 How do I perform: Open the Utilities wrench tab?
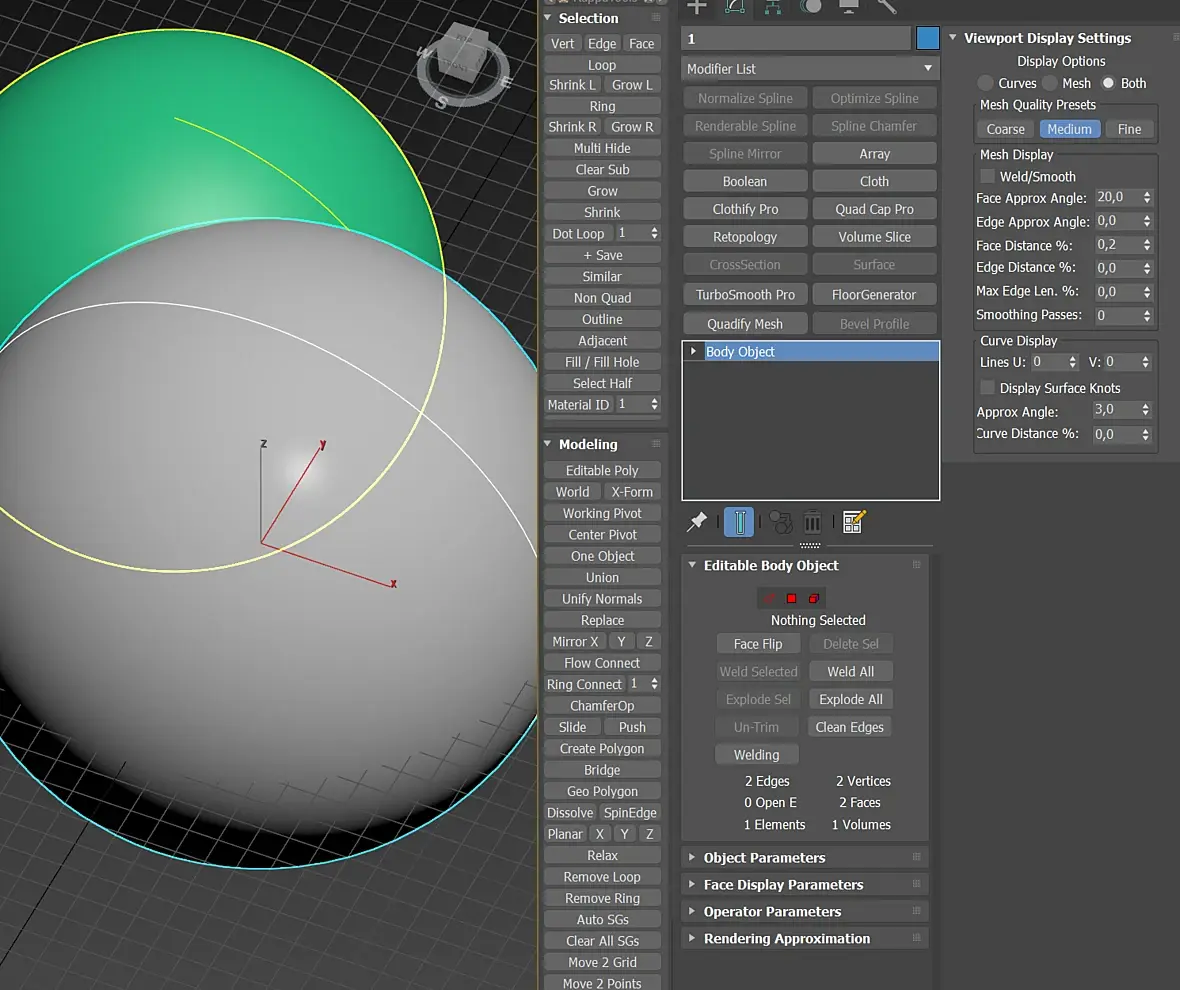point(887,7)
